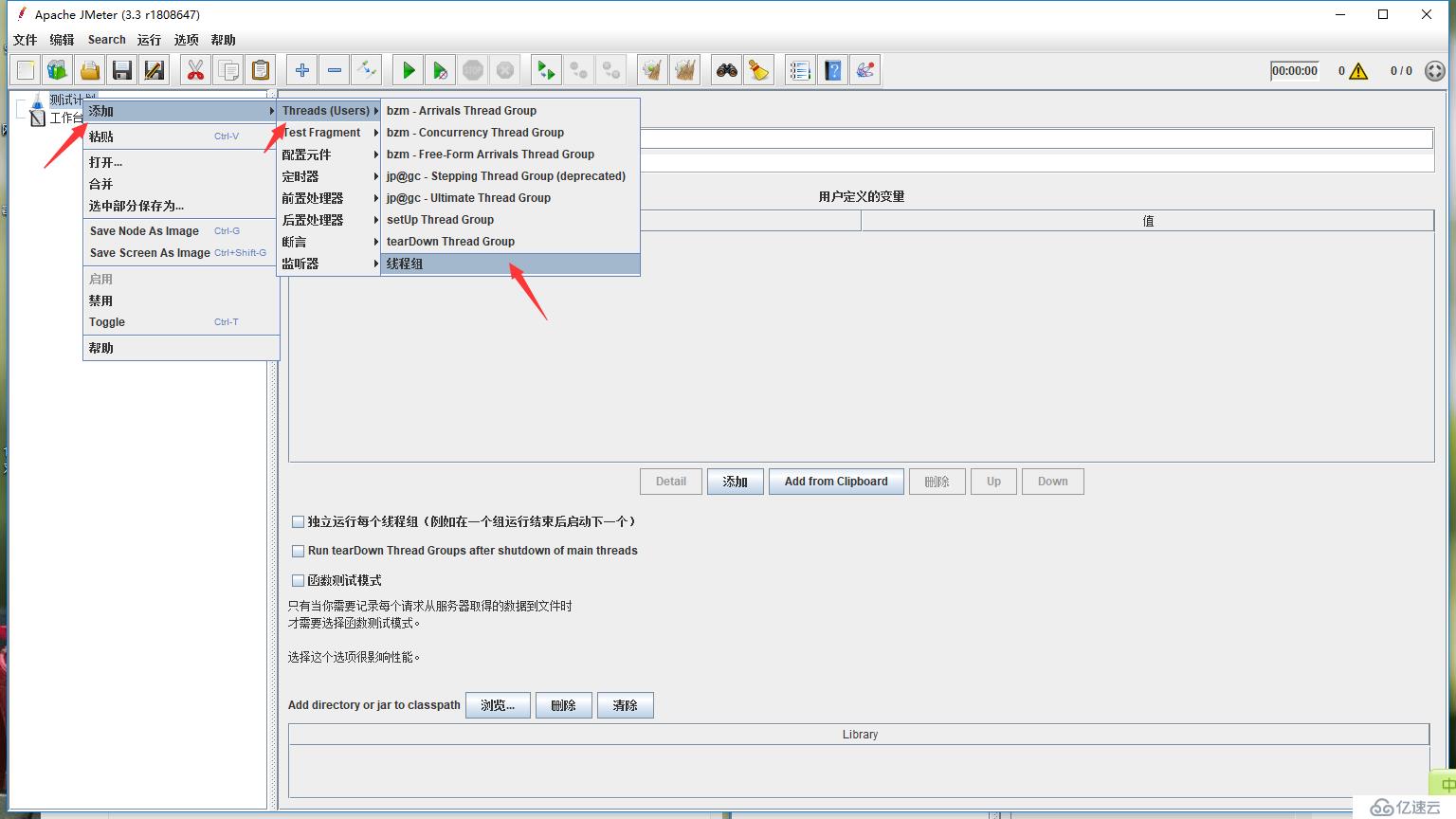Screen dimensions: 1456x819
Task: Click the Collapse All minus toolbar icon
Action: point(335,70)
